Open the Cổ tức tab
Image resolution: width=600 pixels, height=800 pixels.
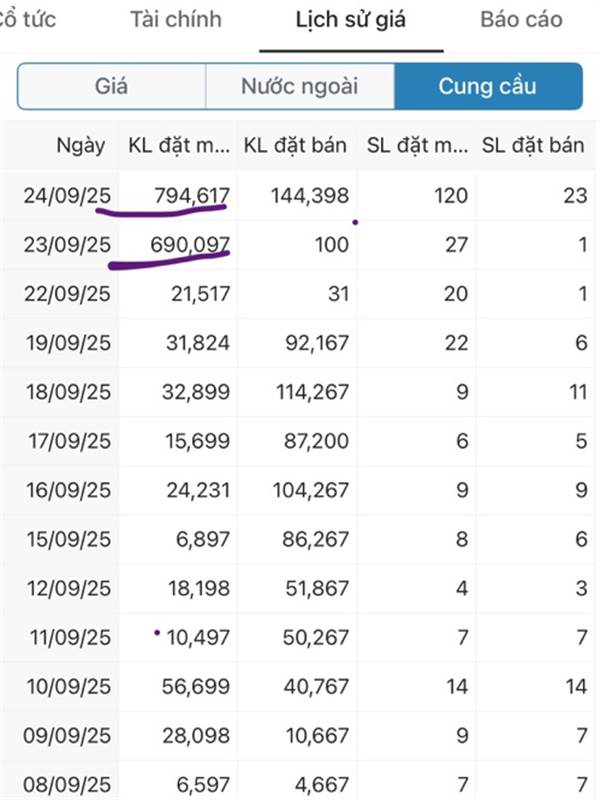[28, 19]
